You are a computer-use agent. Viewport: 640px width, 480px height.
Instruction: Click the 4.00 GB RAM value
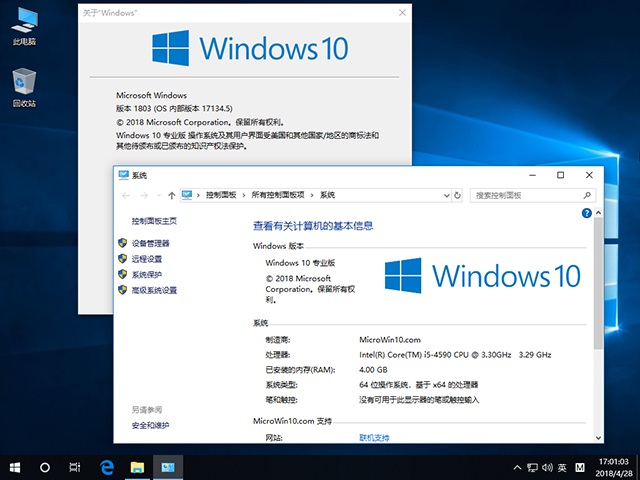point(373,370)
